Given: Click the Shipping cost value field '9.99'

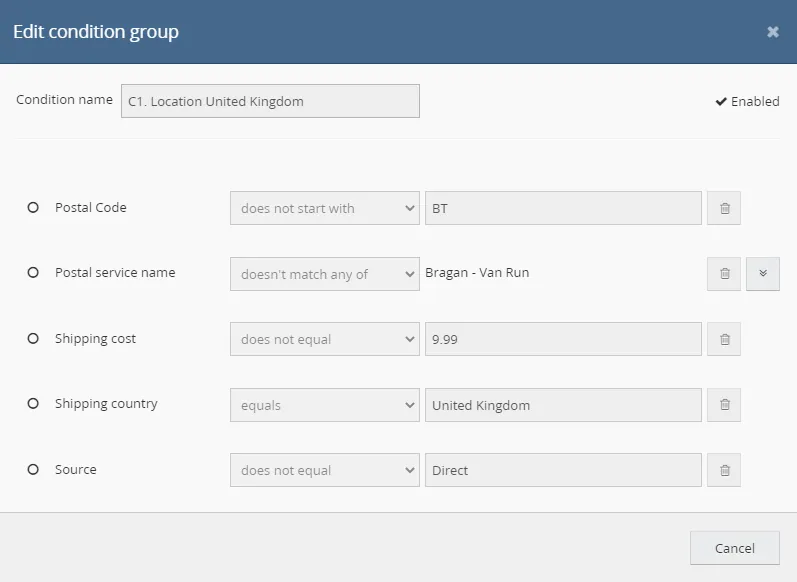Looking at the screenshot, I should [563, 339].
